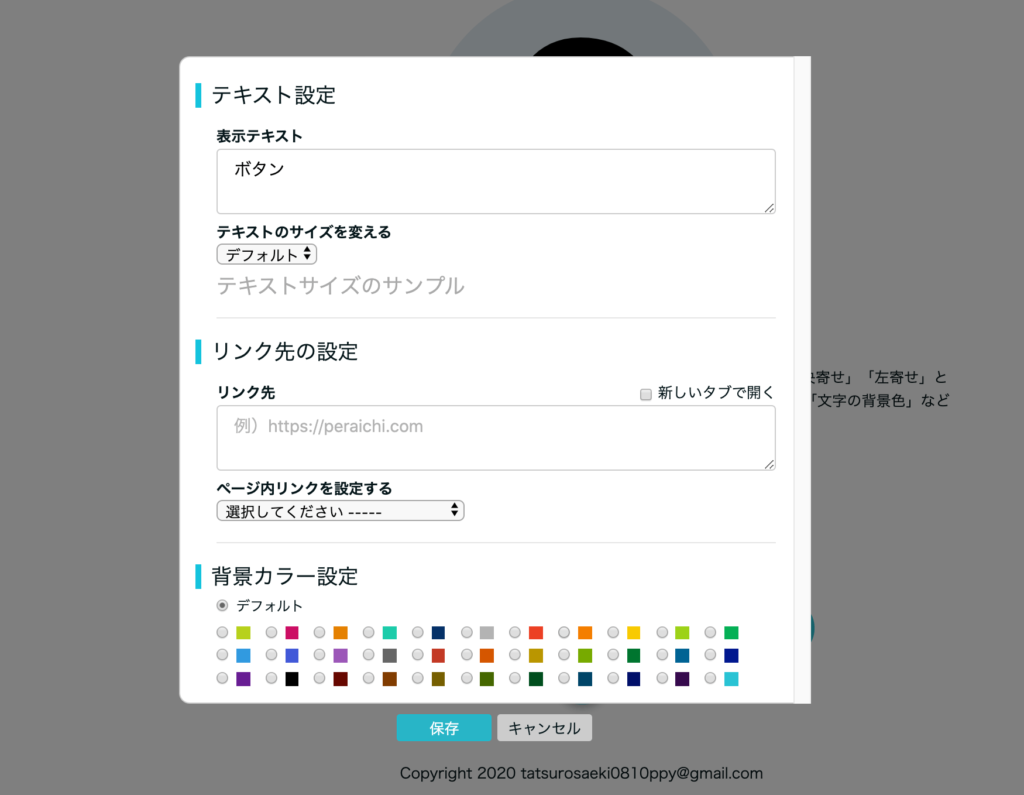Open the text size dropdown
Image resolution: width=1024 pixels, height=795 pixels.
266,255
